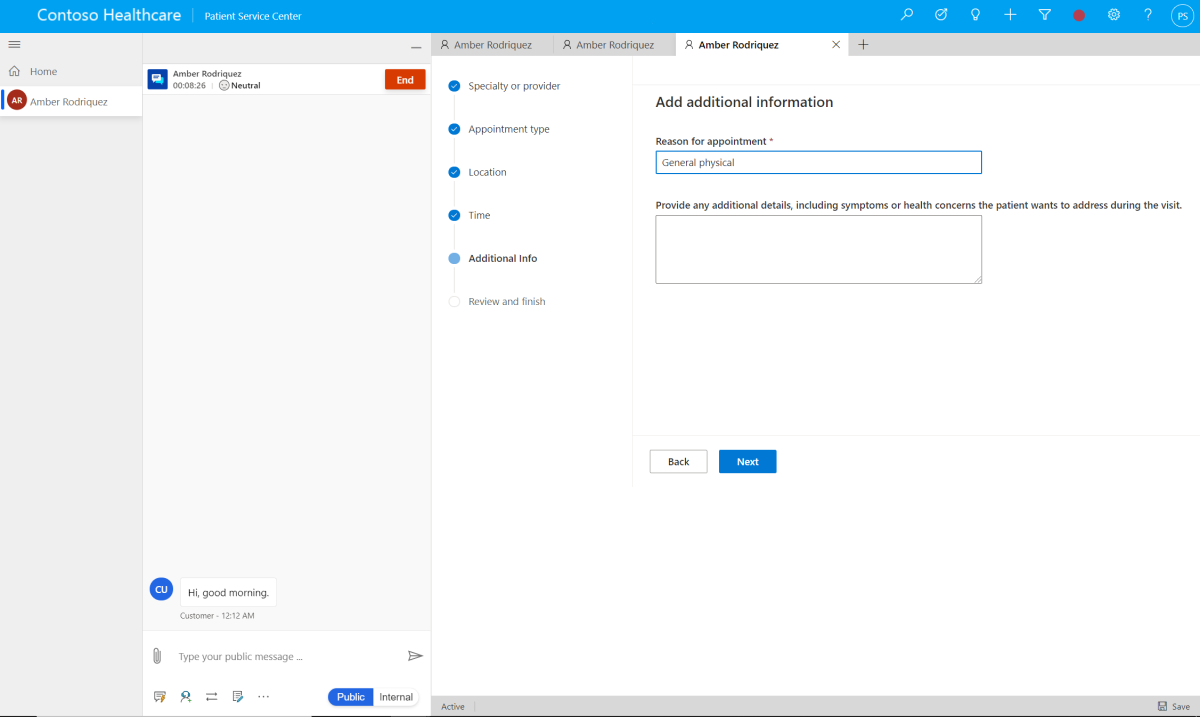Select Additional Info step

pyautogui.click(x=503, y=258)
